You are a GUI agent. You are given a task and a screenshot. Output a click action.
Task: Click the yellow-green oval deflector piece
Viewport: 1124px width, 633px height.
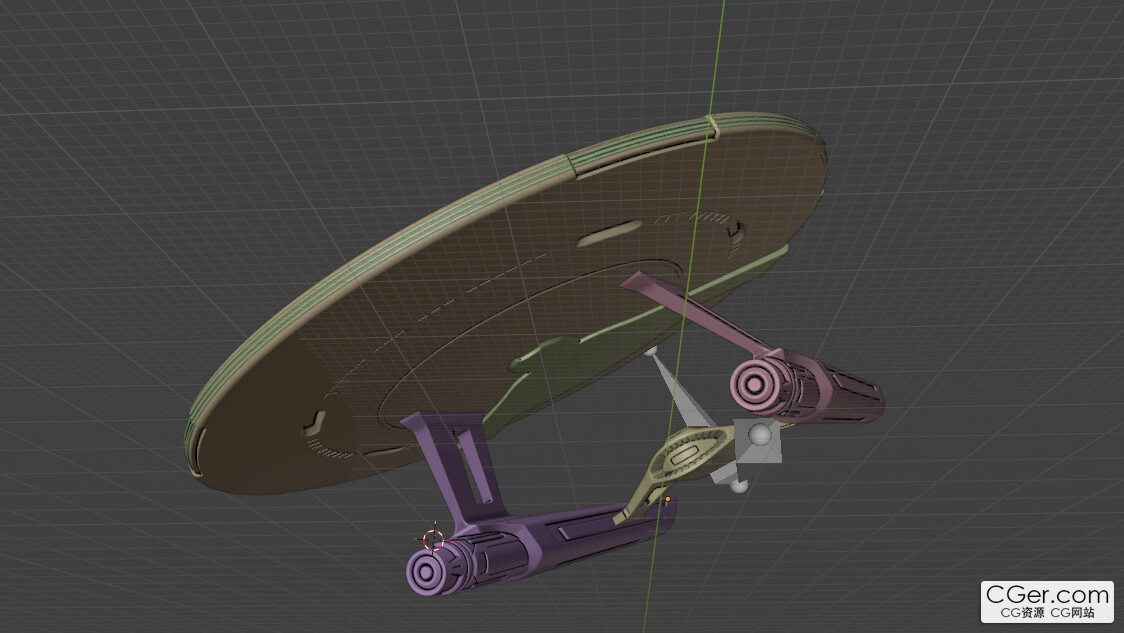click(688, 456)
